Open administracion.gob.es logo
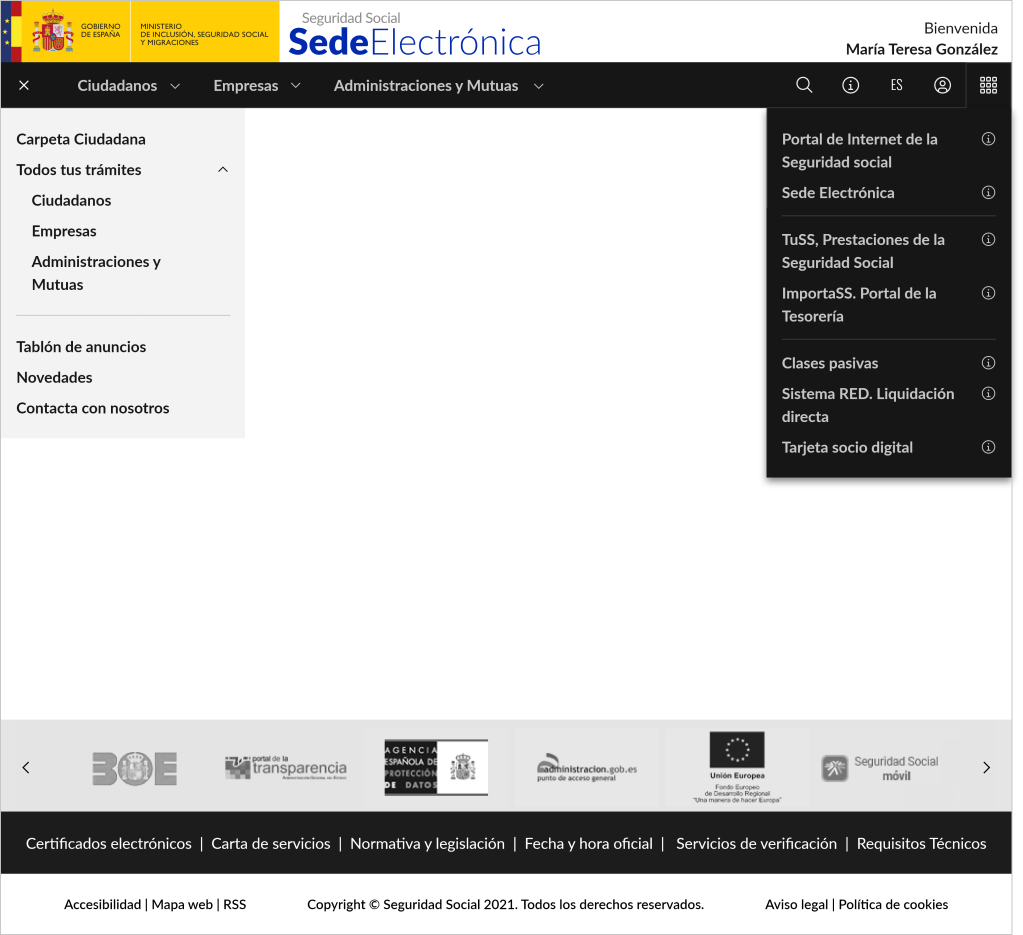The height and width of the screenshot is (935, 1023). [x=587, y=768]
